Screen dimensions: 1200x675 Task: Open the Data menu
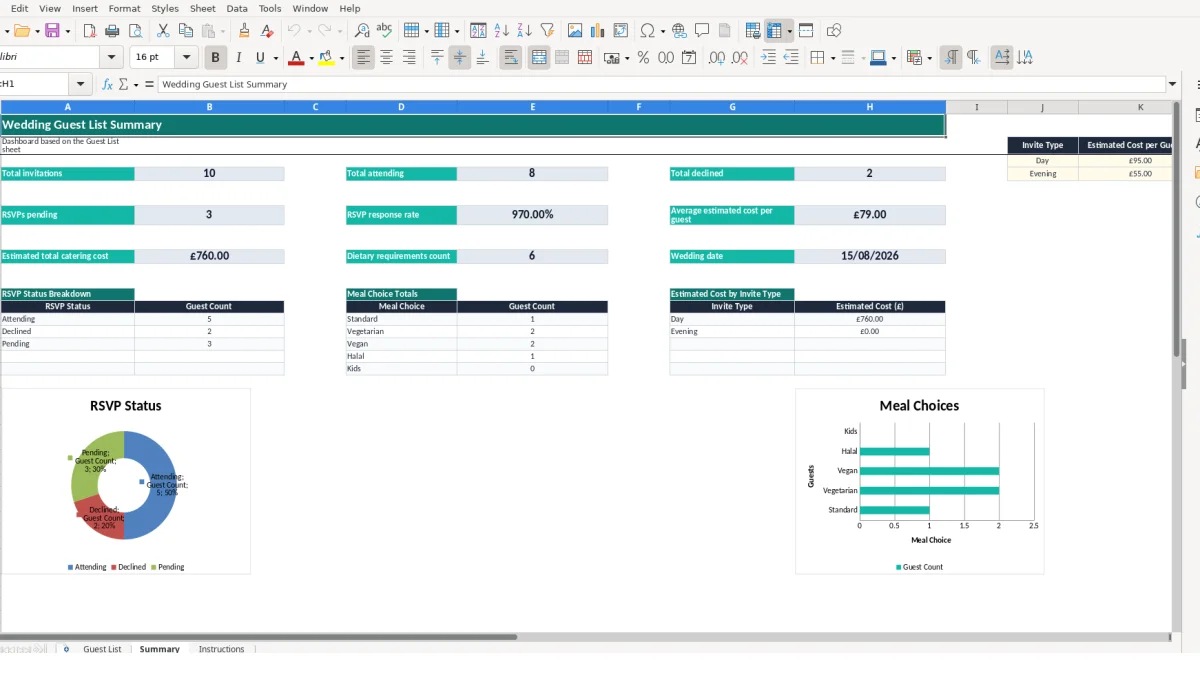237,8
